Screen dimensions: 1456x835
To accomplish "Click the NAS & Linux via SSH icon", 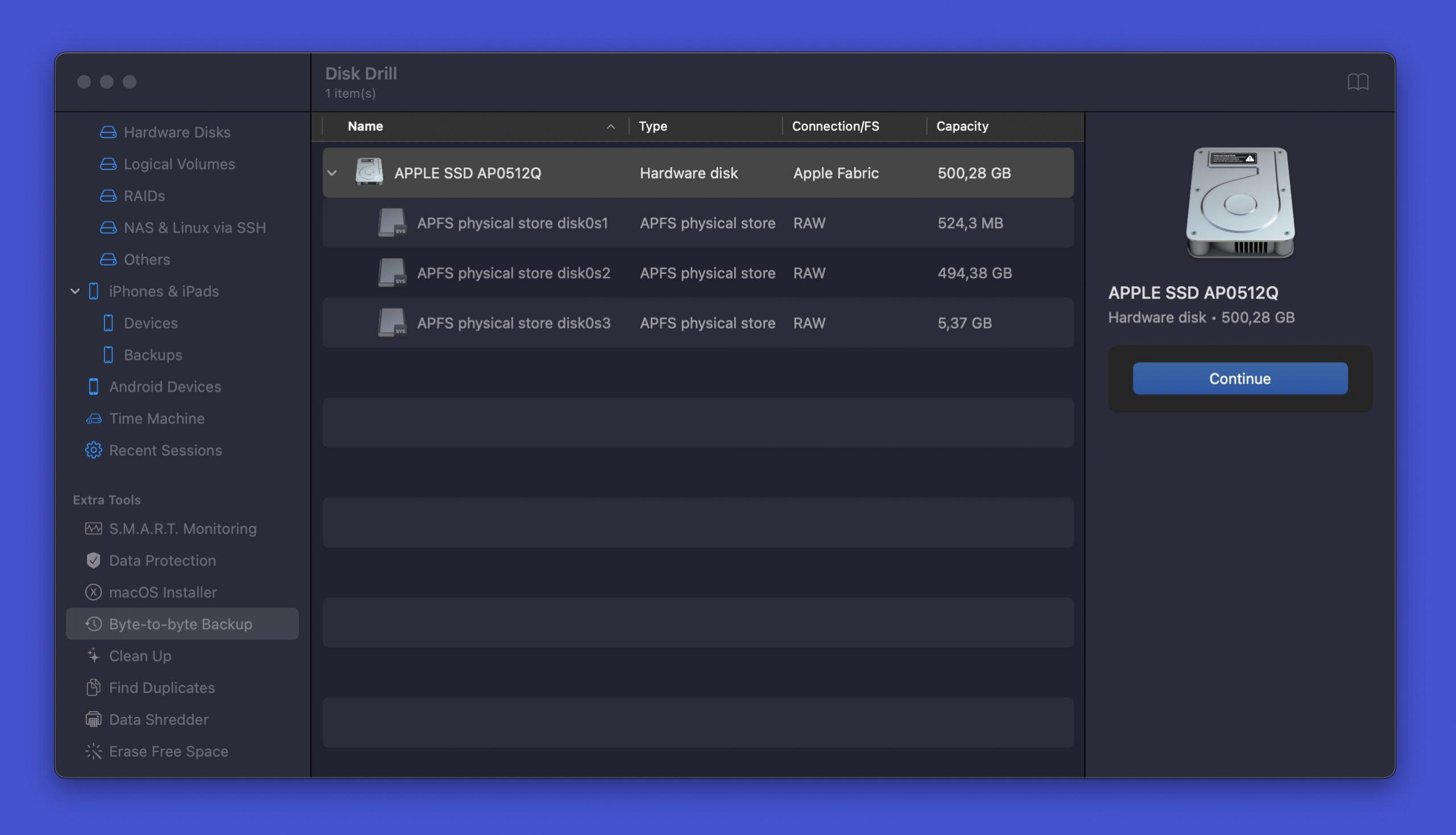I will tap(108, 228).
